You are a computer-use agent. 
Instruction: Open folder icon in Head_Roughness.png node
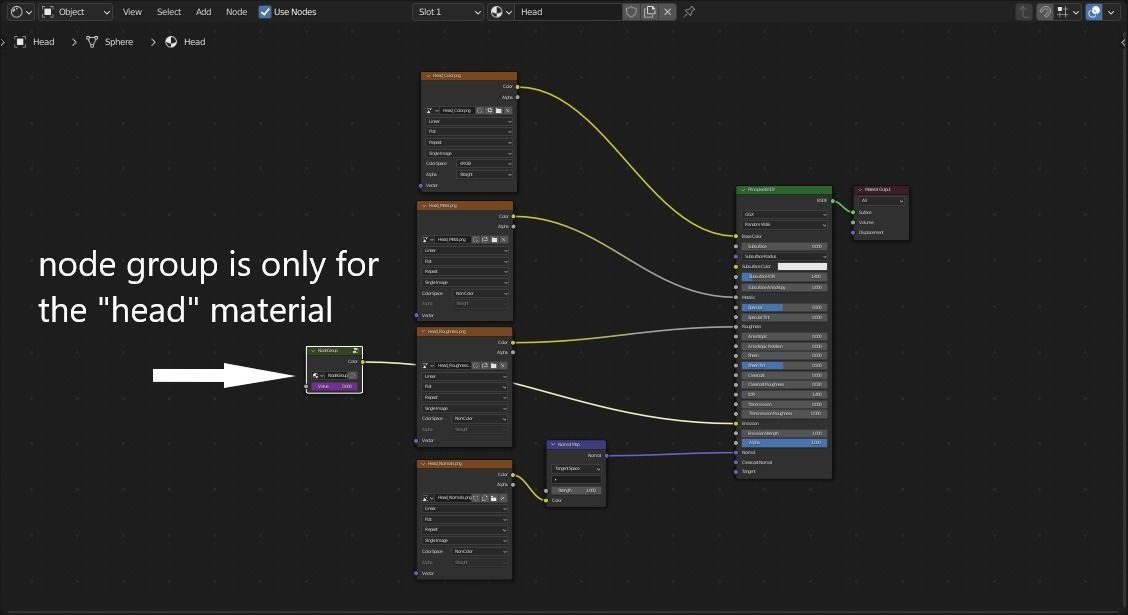(494, 365)
